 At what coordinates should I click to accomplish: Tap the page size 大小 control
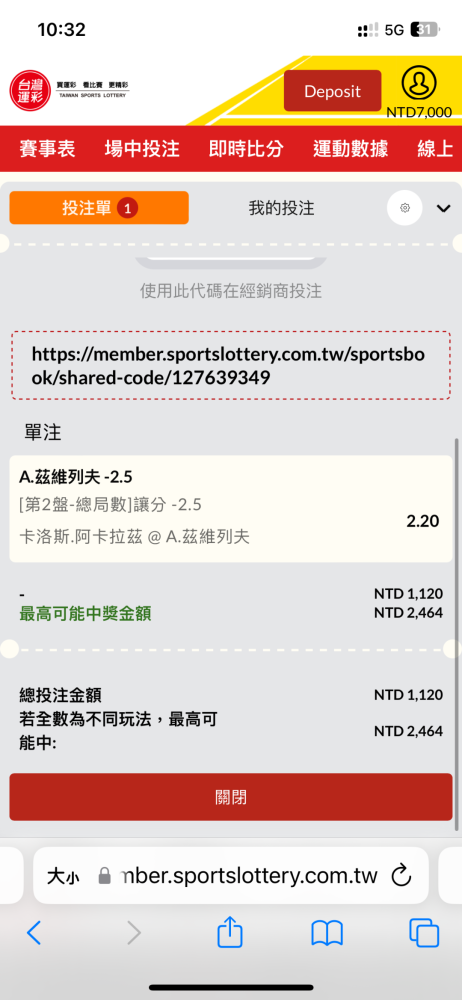point(63,876)
